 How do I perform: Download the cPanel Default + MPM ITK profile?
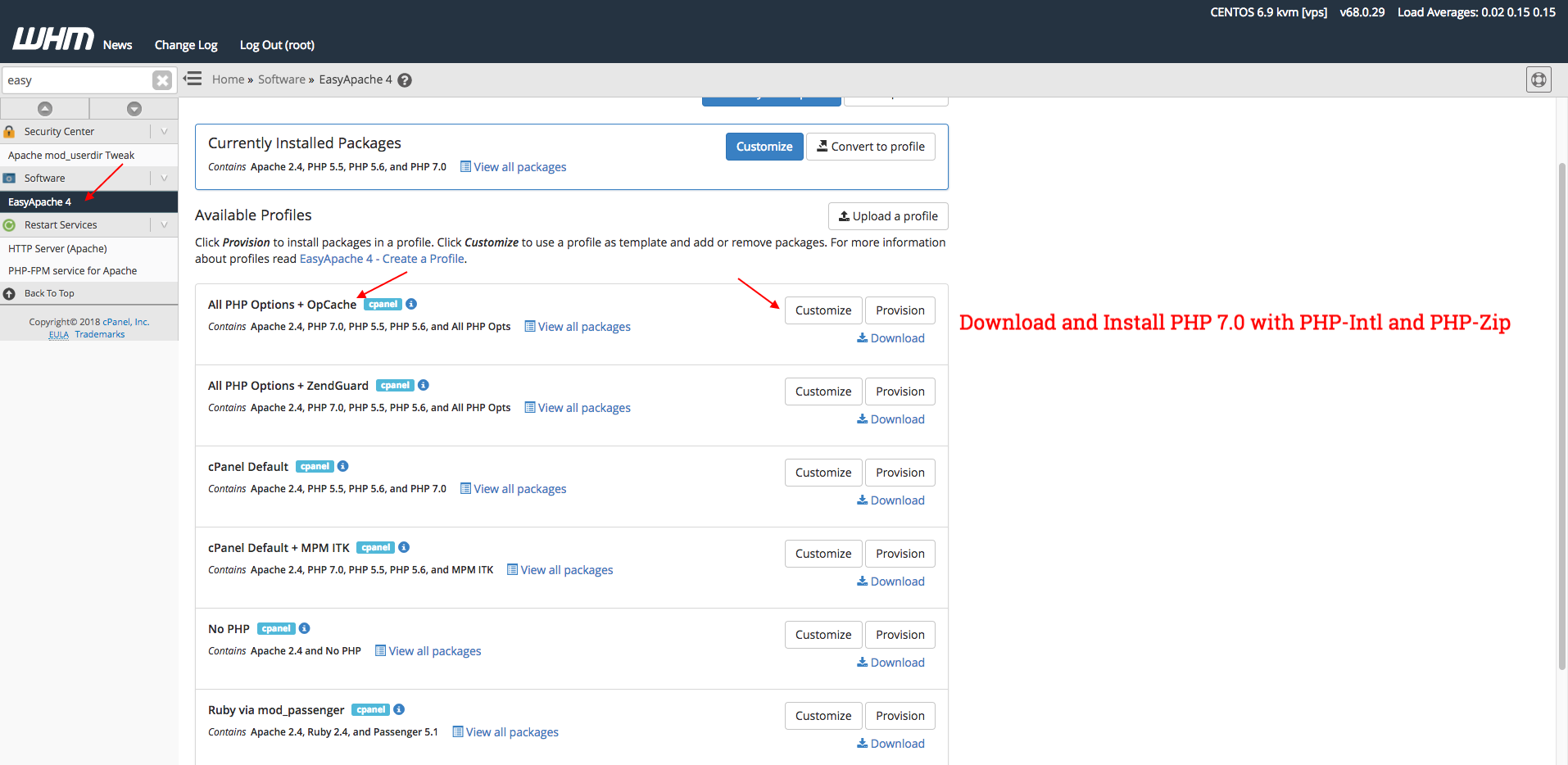pos(890,582)
